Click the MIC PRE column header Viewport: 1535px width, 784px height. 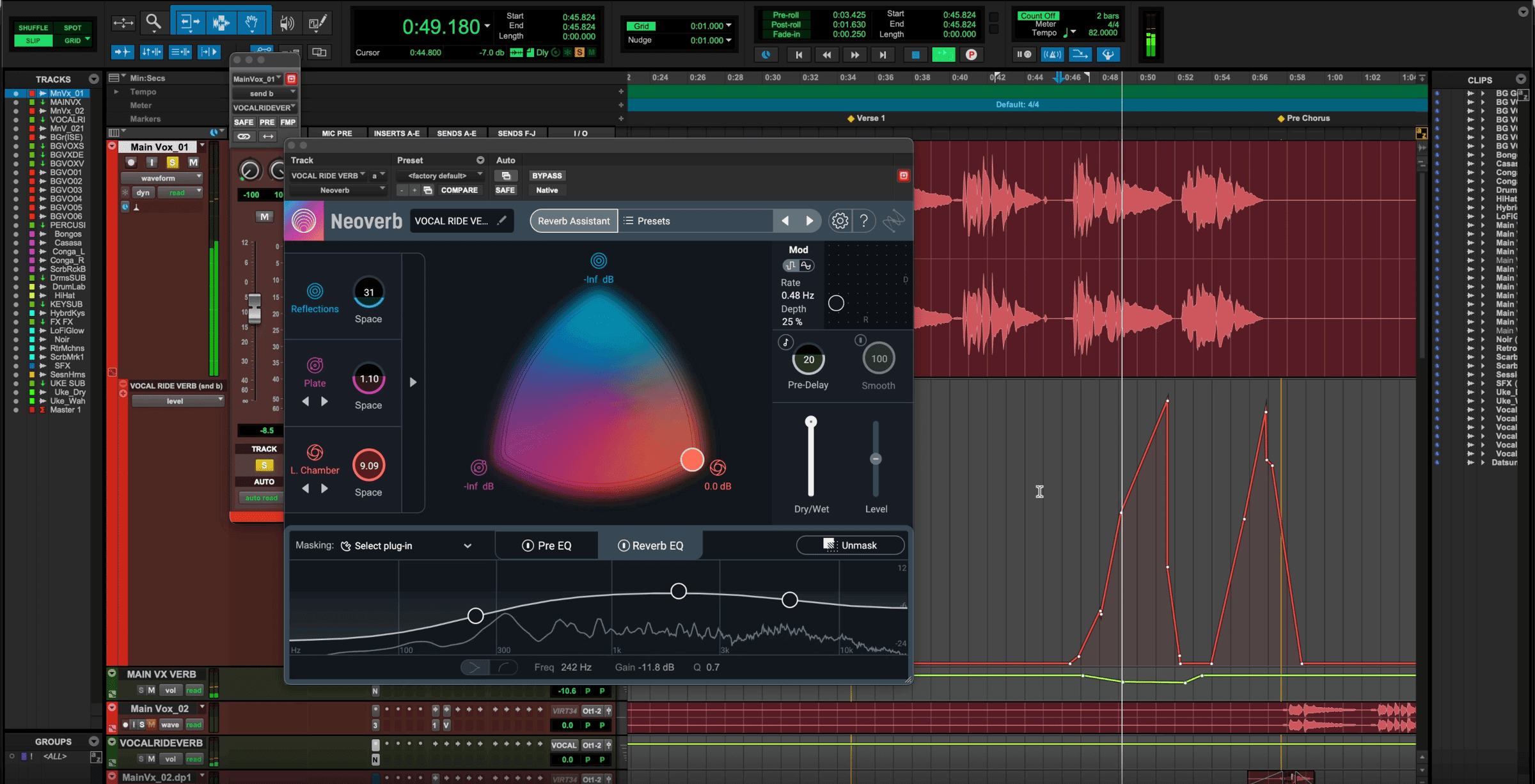pos(337,133)
